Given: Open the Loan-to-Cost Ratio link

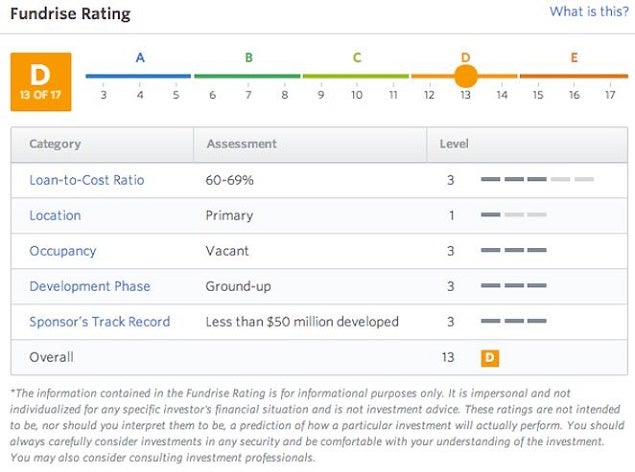Looking at the screenshot, I should [87, 180].
